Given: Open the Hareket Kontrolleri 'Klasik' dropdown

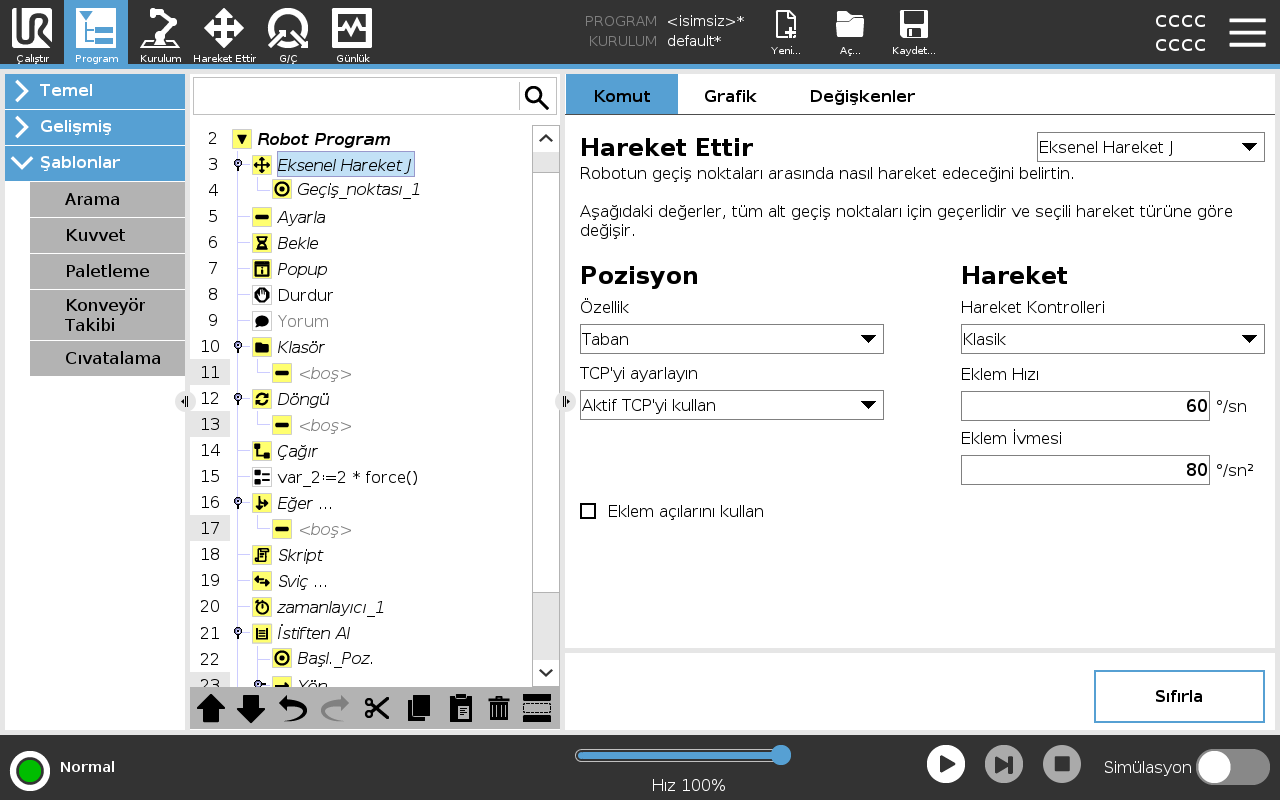Looking at the screenshot, I should click(1112, 339).
